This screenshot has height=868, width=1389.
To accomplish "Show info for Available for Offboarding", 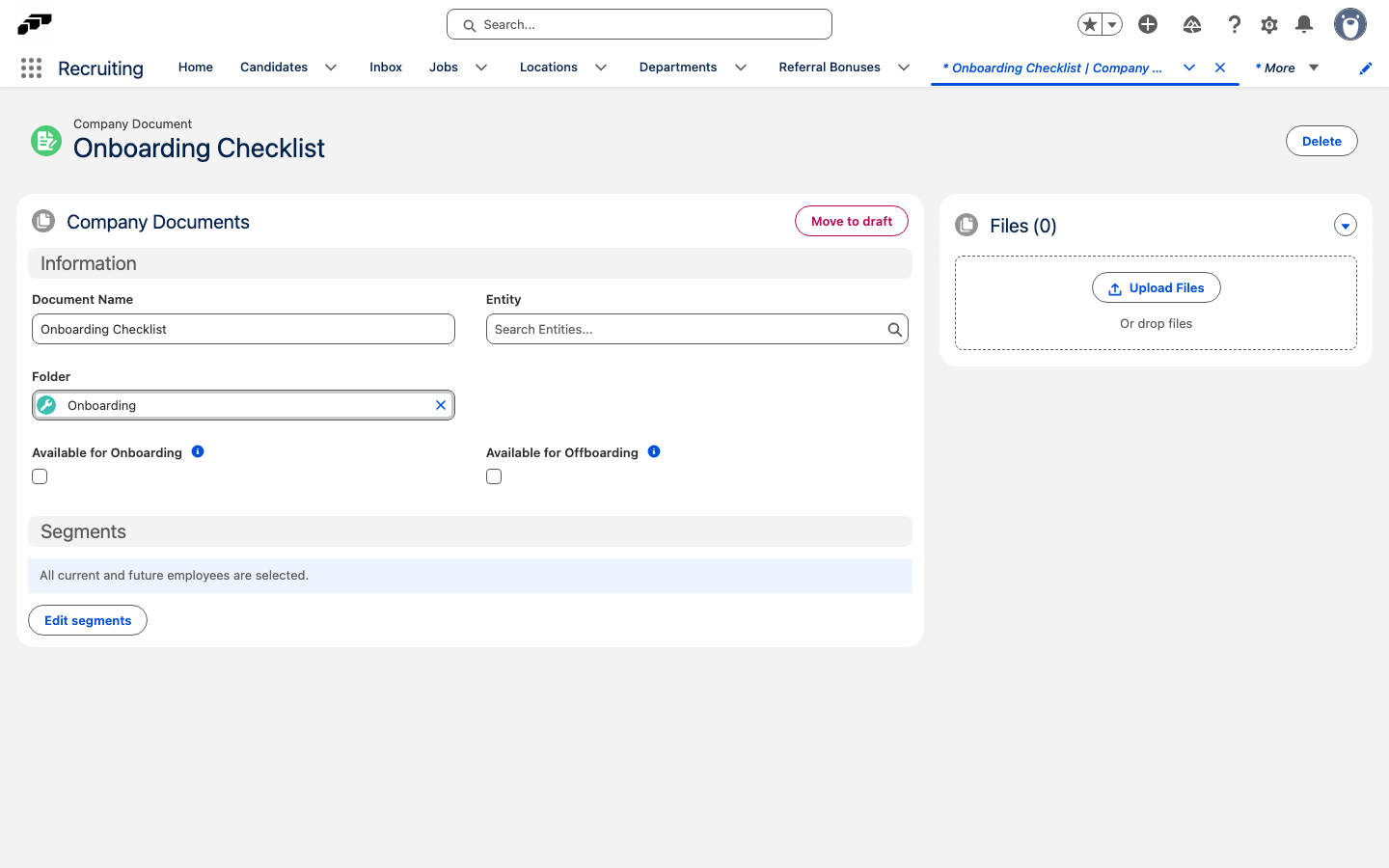I will [x=654, y=451].
